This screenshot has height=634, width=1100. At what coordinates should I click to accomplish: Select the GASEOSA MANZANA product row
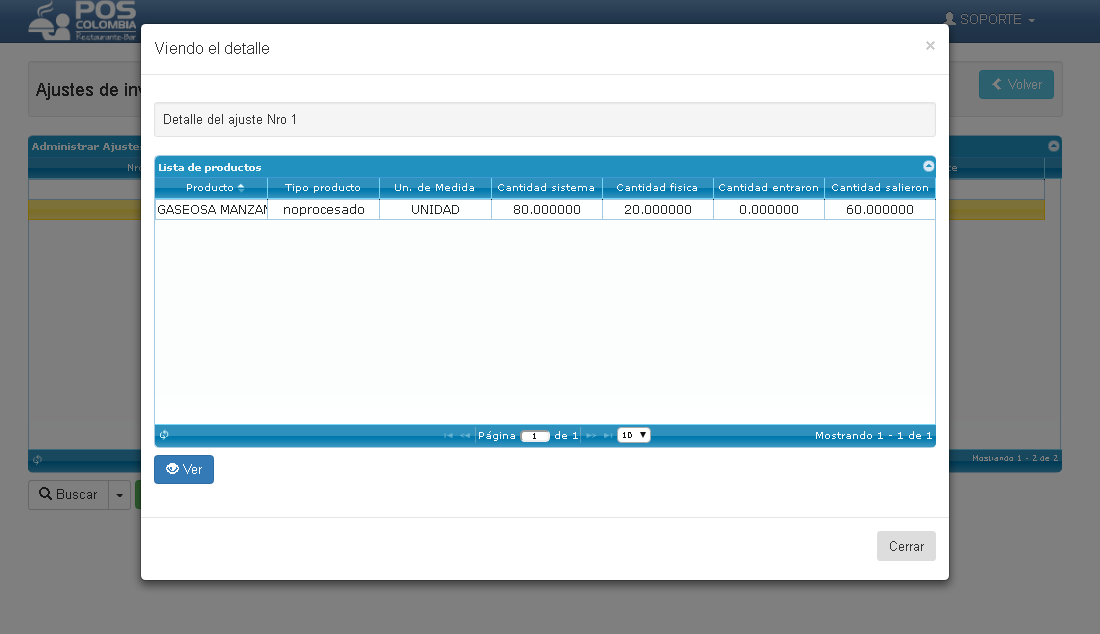tap(545, 210)
